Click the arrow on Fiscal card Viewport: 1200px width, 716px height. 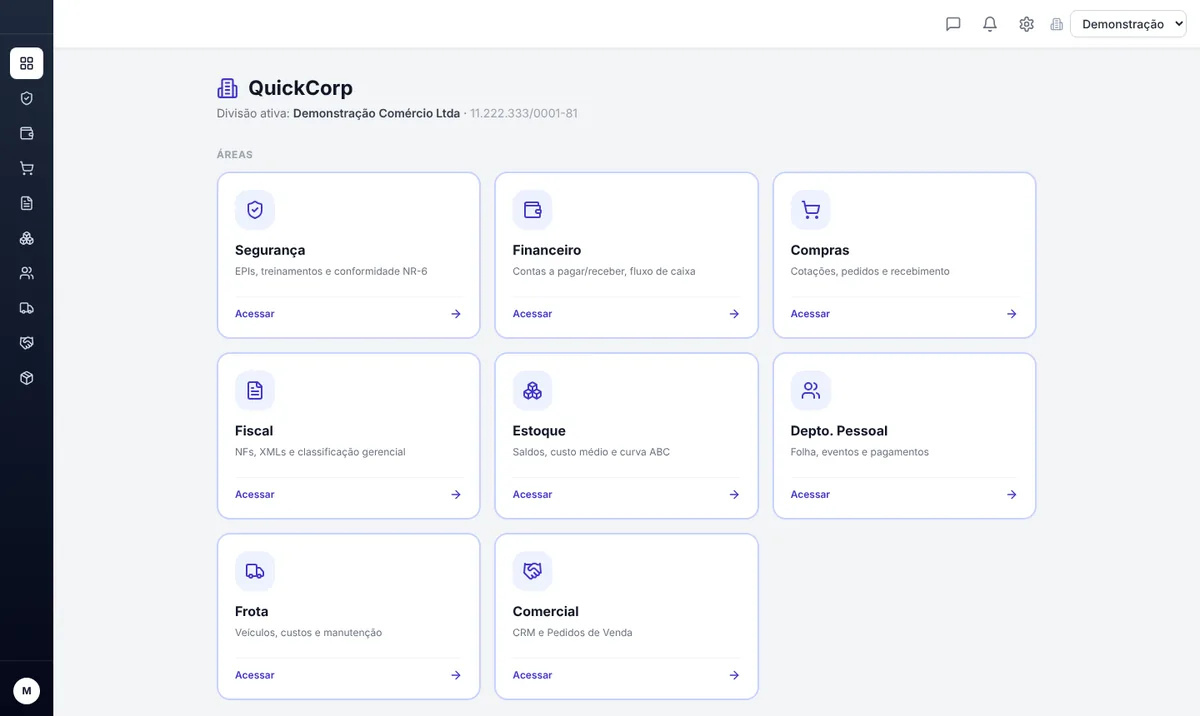[456, 494]
